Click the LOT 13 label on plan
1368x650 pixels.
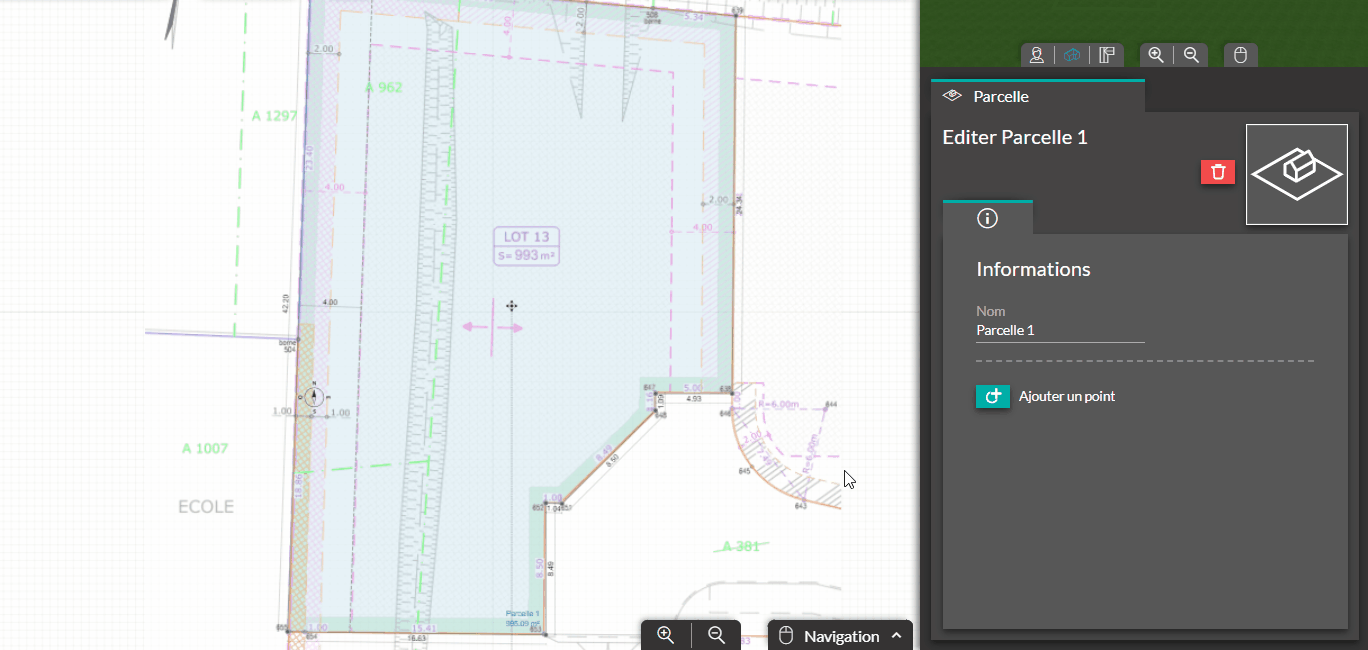[526, 246]
